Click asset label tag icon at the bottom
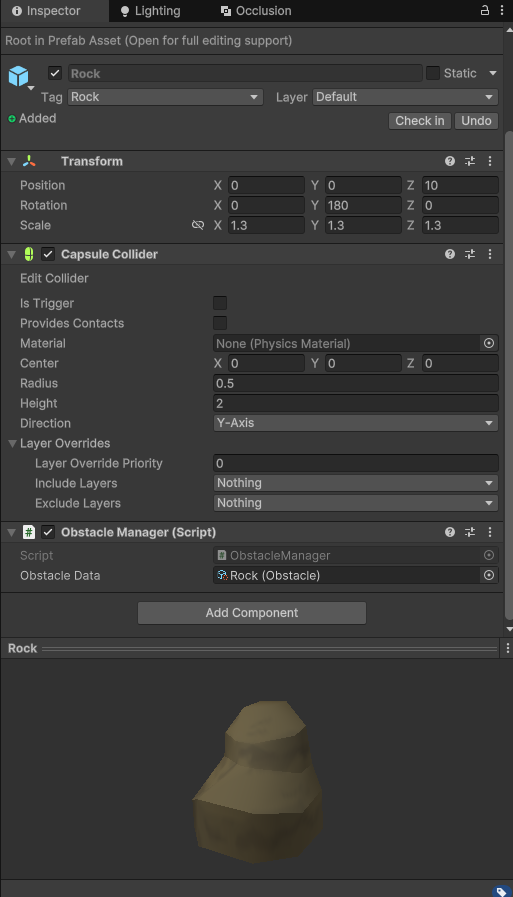The height and width of the screenshot is (897, 513). 501,891
